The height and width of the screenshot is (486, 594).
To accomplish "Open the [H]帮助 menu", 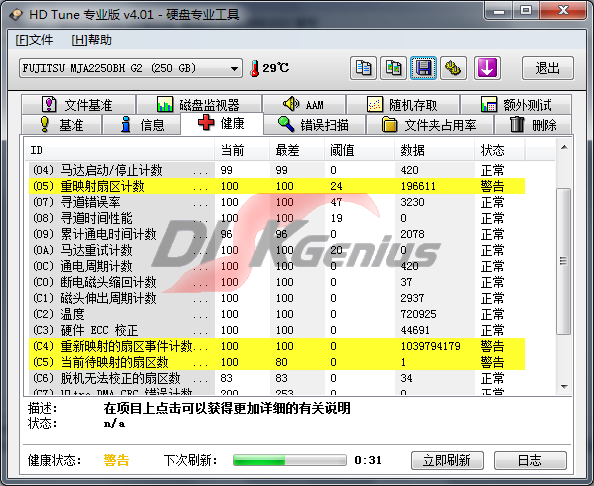I will click(91, 40).
